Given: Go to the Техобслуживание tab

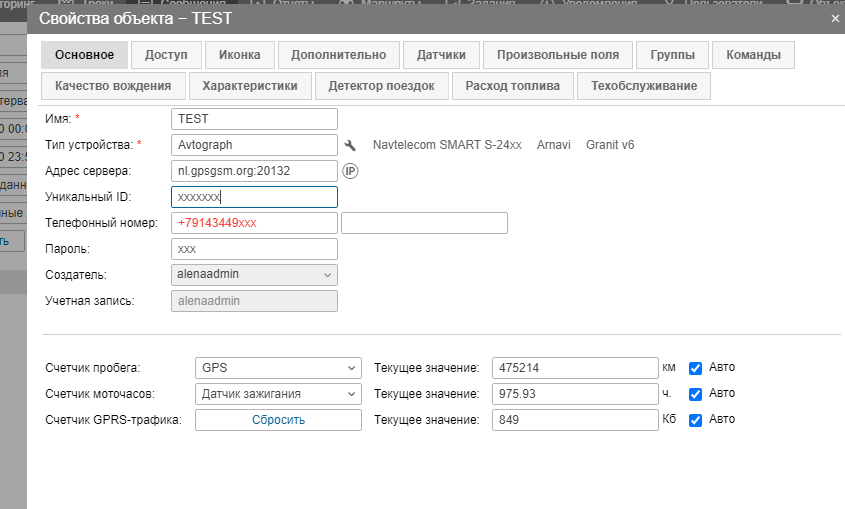Looking at the screenshot, I should click(643, 86).
